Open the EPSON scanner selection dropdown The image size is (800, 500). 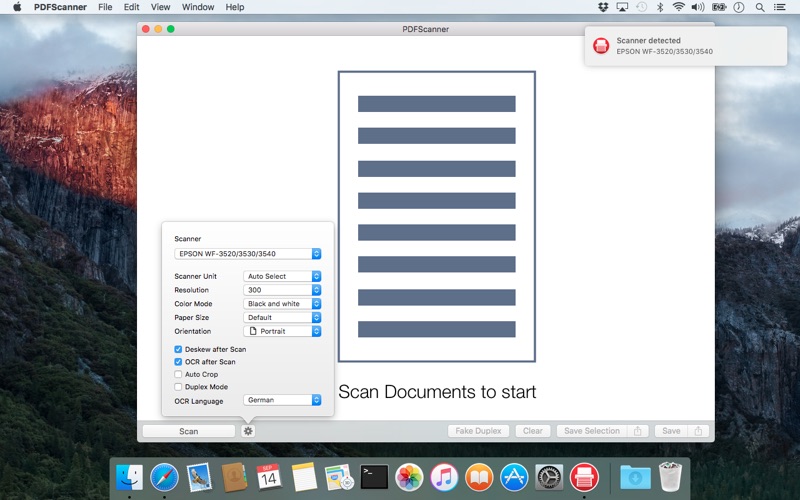point(247,254)
